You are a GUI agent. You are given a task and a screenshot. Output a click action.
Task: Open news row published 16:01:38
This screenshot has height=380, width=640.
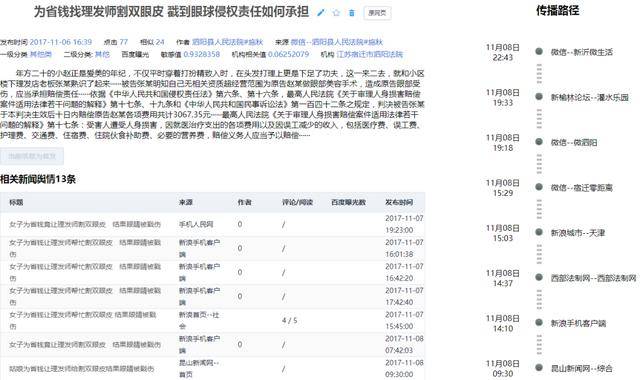click(x=212, y=248)
